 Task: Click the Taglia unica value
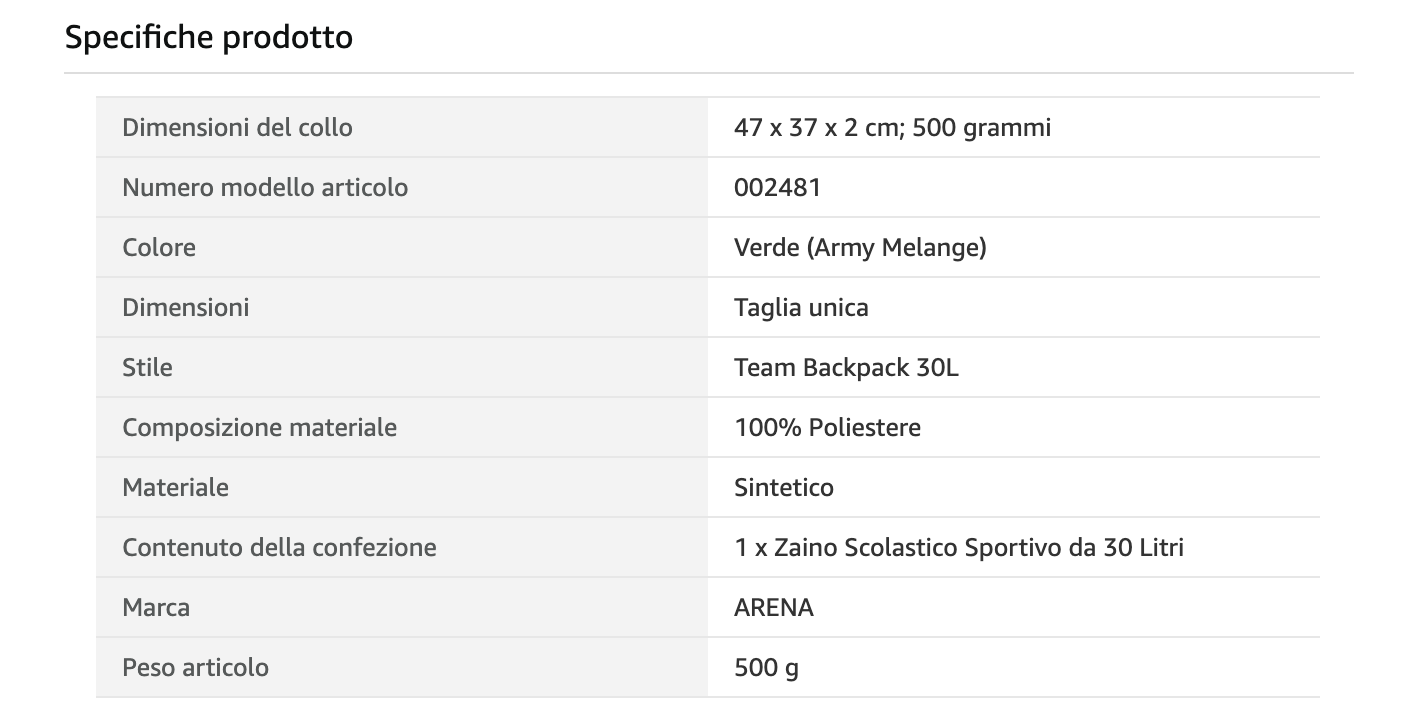tap(801, 307)
